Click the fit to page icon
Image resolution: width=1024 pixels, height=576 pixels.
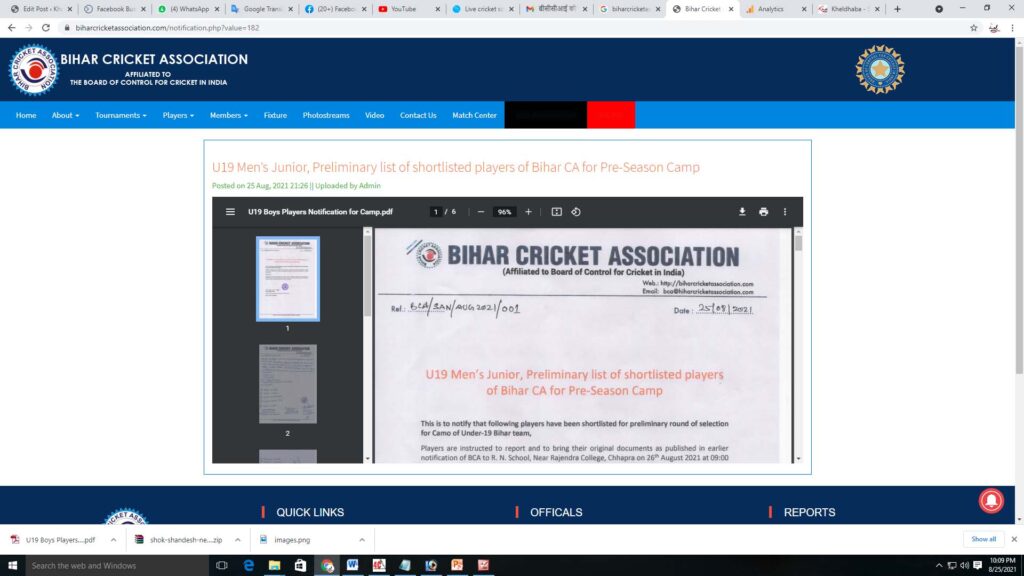pyautogui.click(x=556, y=212)
